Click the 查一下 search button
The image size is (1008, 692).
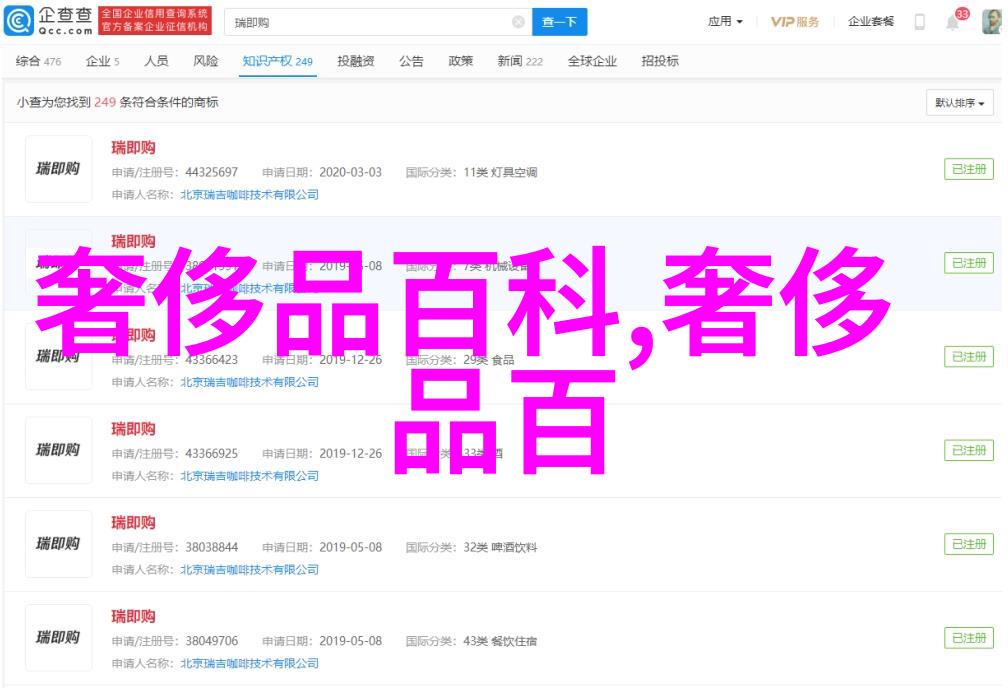[x=559, y=23]
